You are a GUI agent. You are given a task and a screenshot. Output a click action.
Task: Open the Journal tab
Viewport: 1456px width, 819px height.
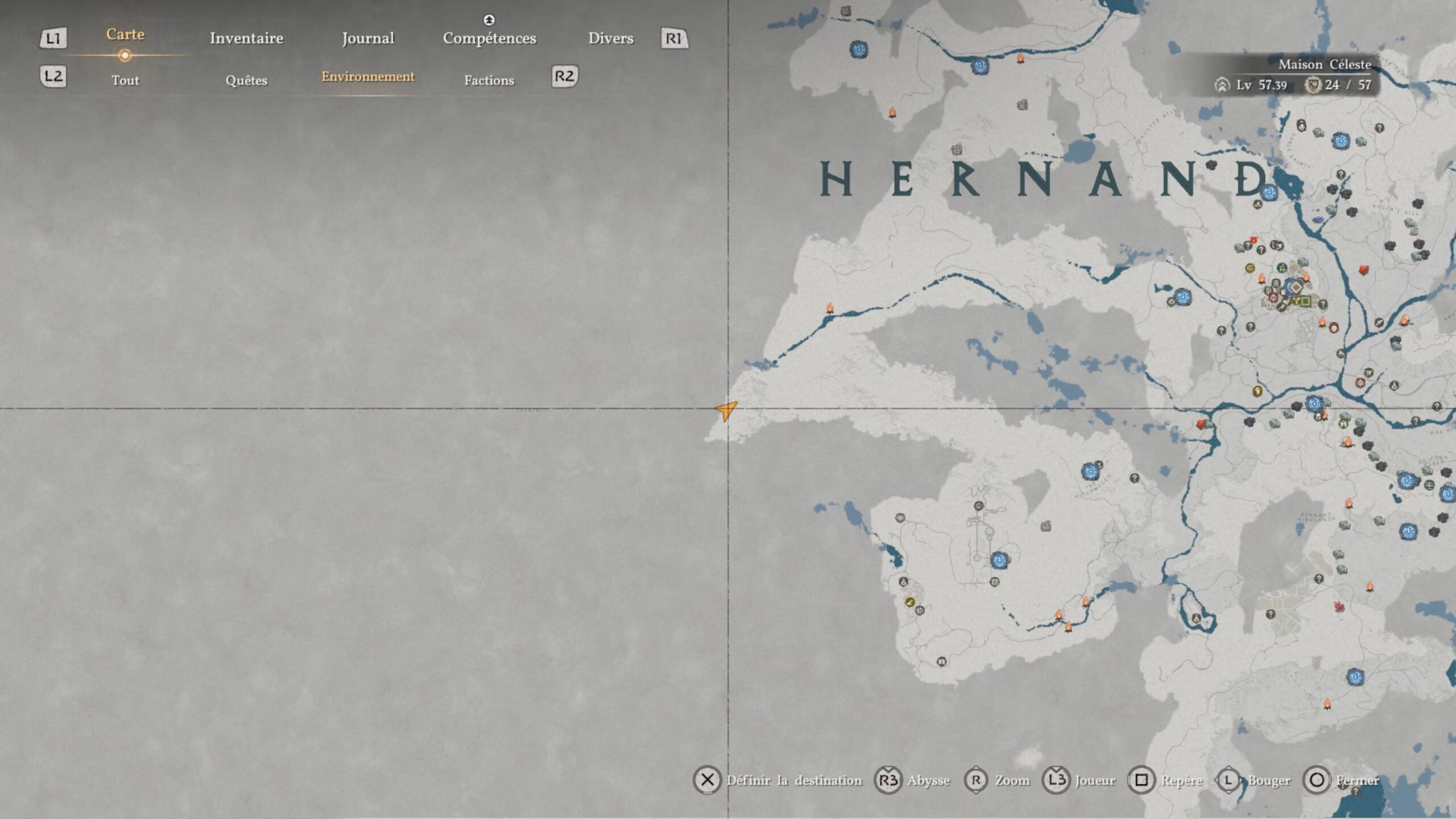click(367, 38)
